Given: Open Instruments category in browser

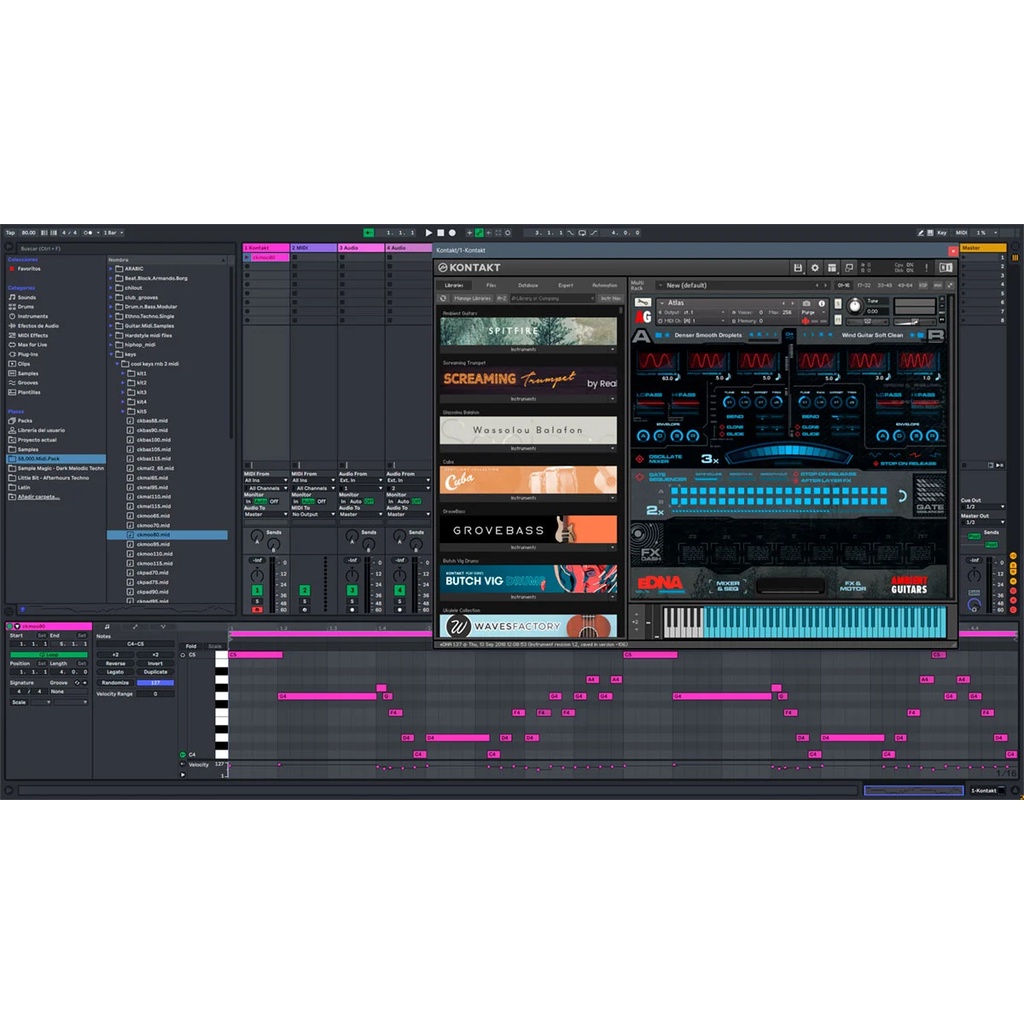Looking at the screenshot, I should tap(32, 316).
